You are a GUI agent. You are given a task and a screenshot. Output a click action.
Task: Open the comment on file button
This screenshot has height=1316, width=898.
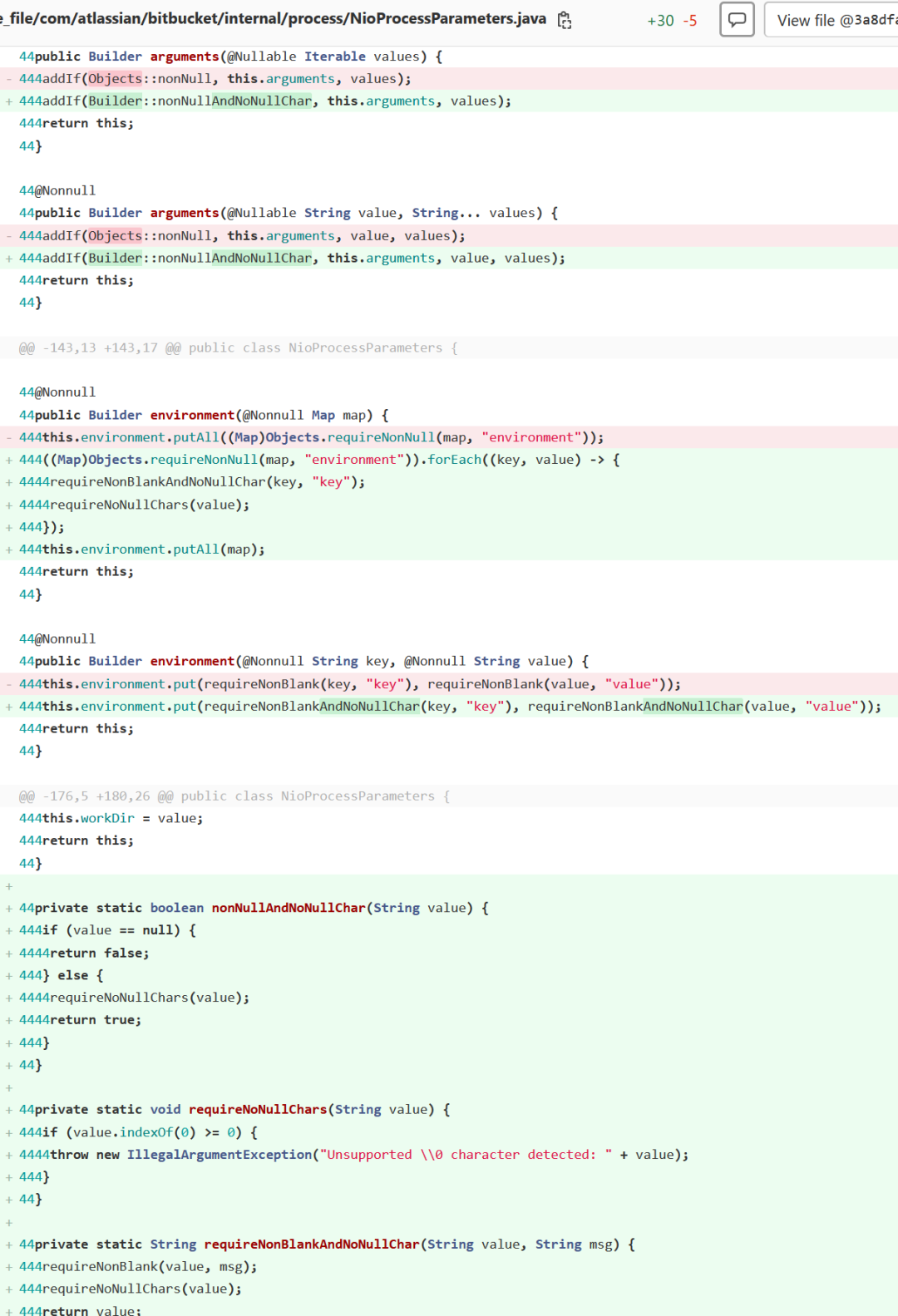pos(737,20)
